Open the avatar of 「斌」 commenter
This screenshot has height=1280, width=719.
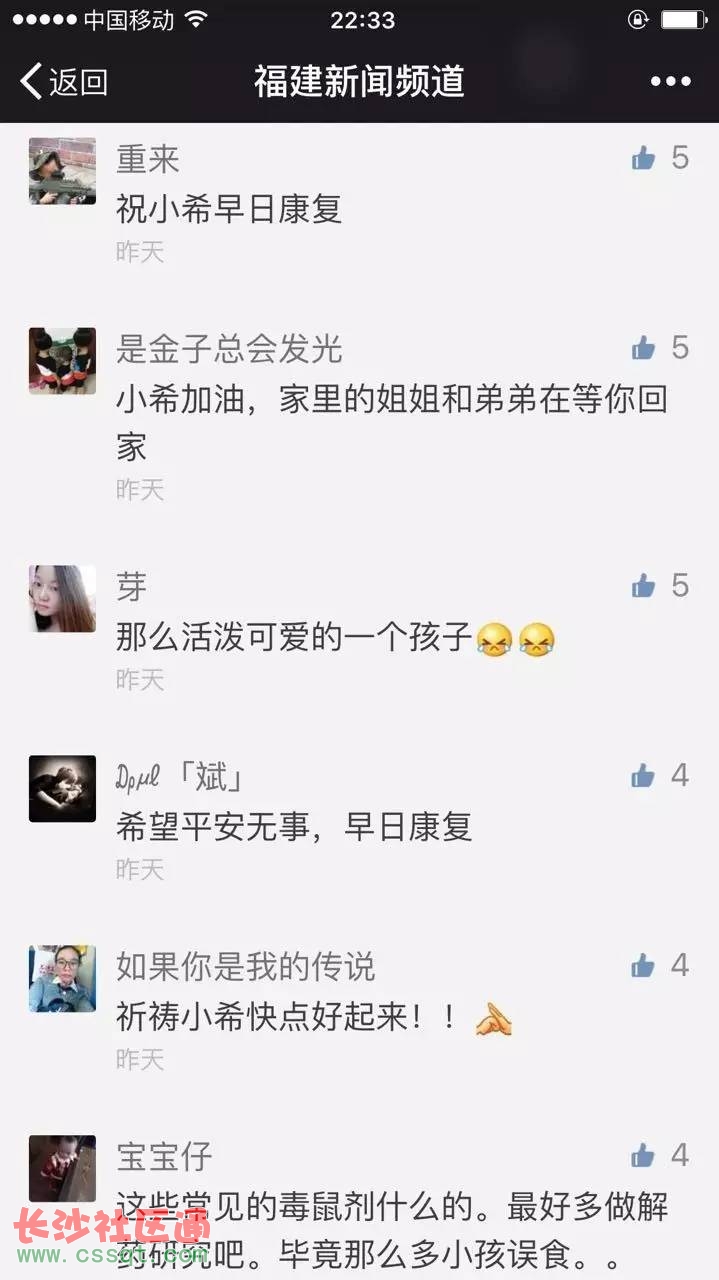click(x=62, y=789)
